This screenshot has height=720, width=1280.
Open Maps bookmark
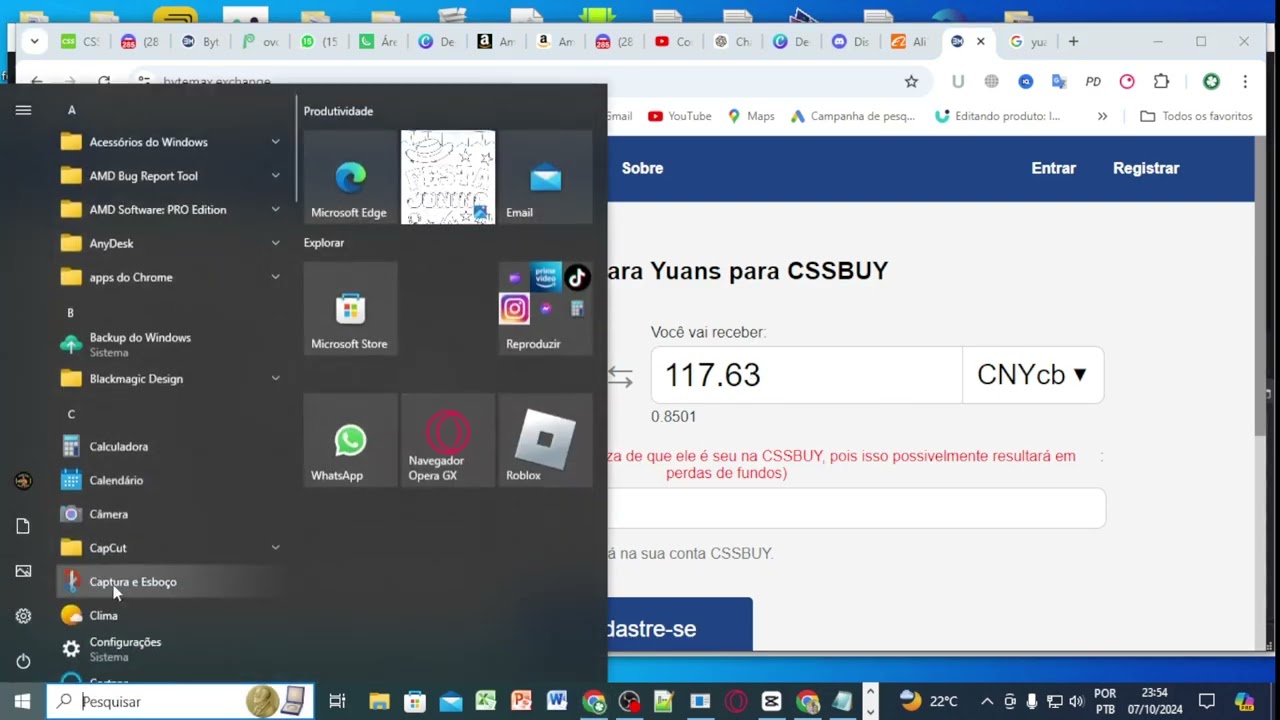coord(751,116)
